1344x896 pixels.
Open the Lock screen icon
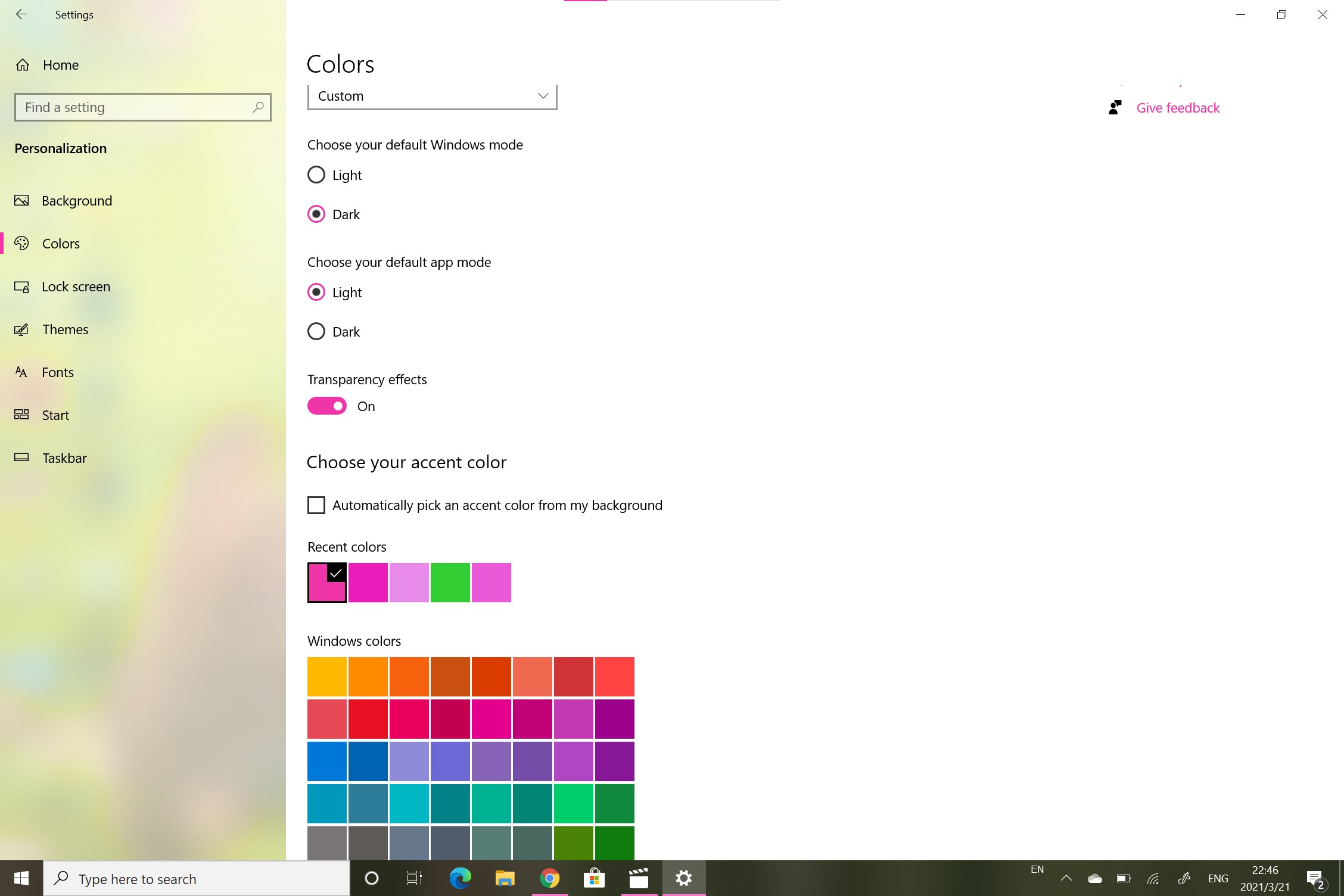point(21,287)
